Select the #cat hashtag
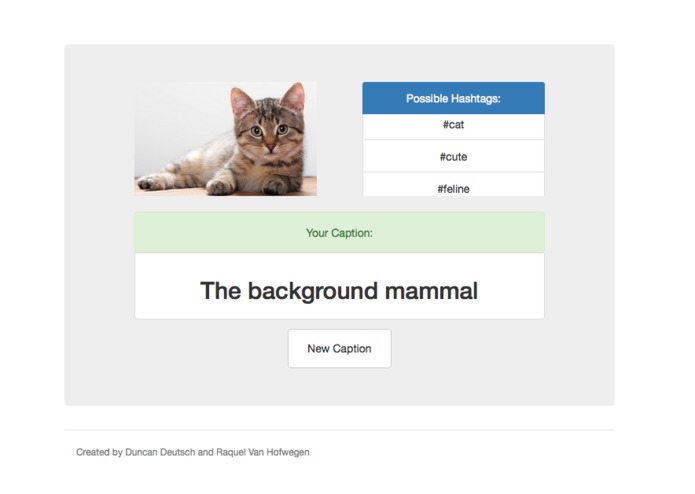Screen dimensions: 695x494 (453, 126)
